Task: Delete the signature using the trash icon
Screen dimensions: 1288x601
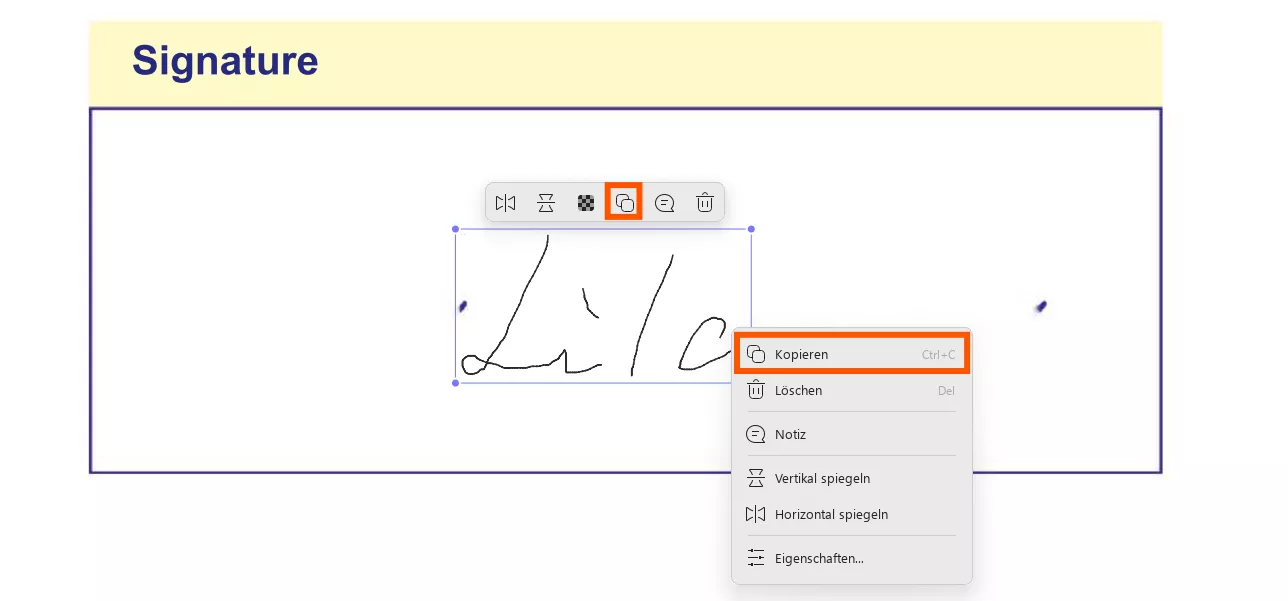Action: tap(704, 202)
